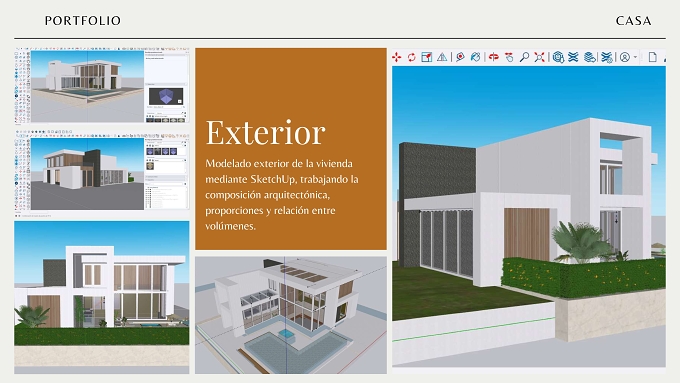The width and height of the screenshot is (680, 383).
Task: Select the Move tool with red arrows
Action: [x=396, y=57]
